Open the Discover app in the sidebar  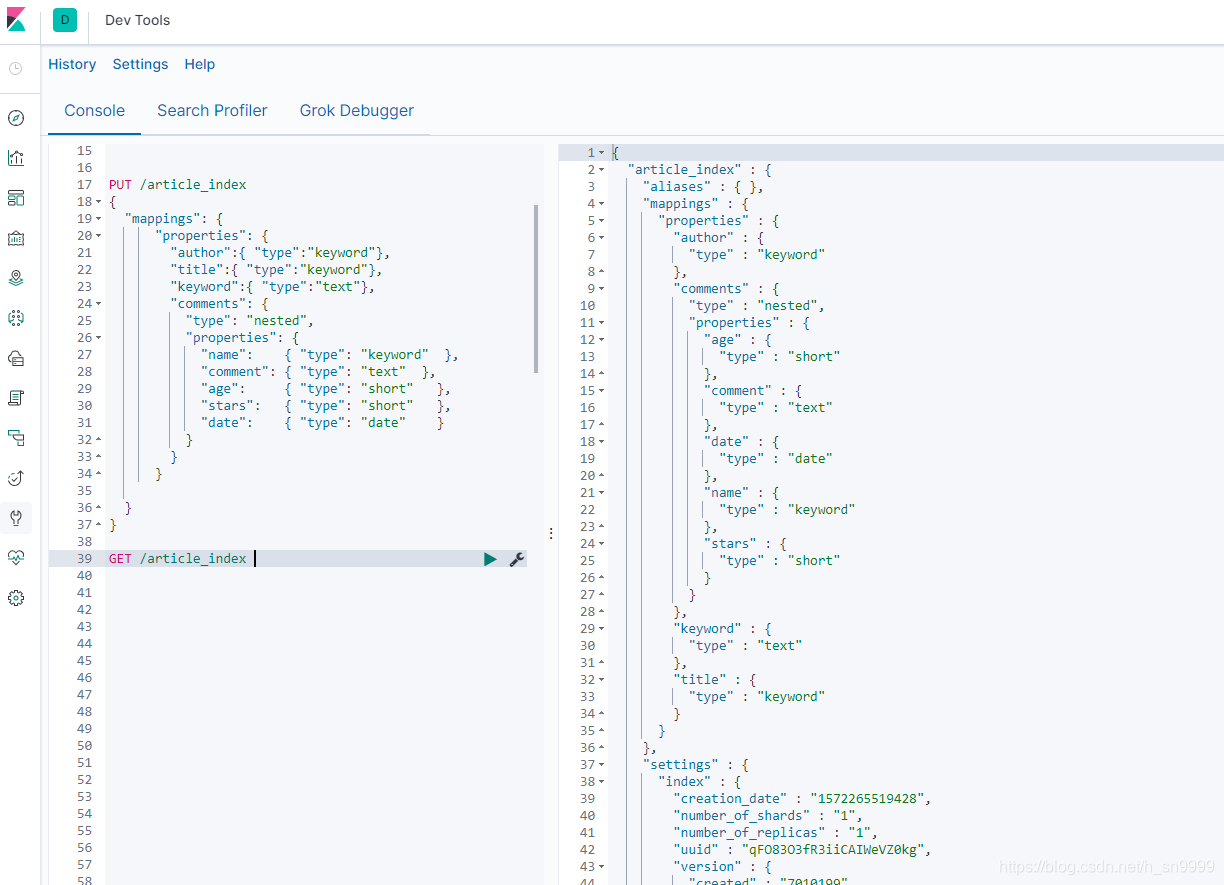[15, 117]
